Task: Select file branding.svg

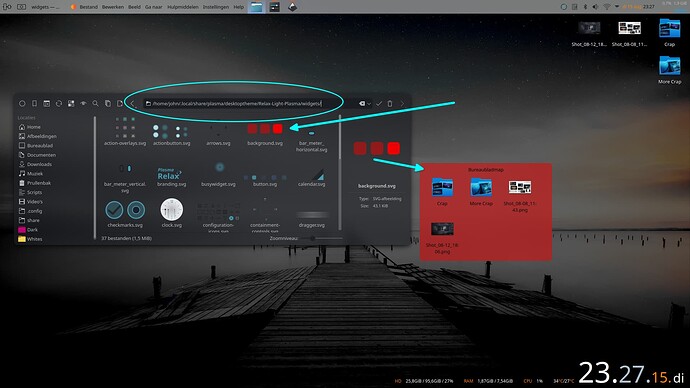Action: [172, 176]
